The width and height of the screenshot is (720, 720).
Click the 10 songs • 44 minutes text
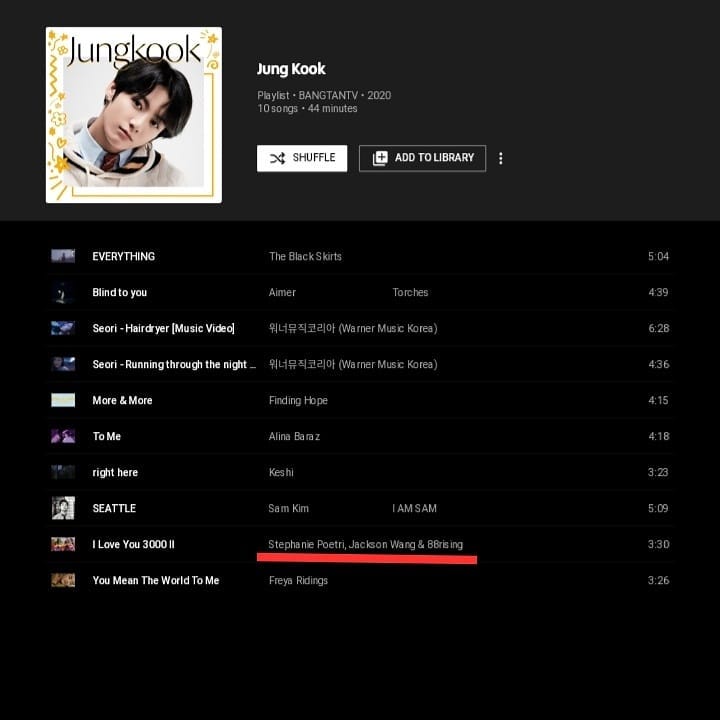307,109
